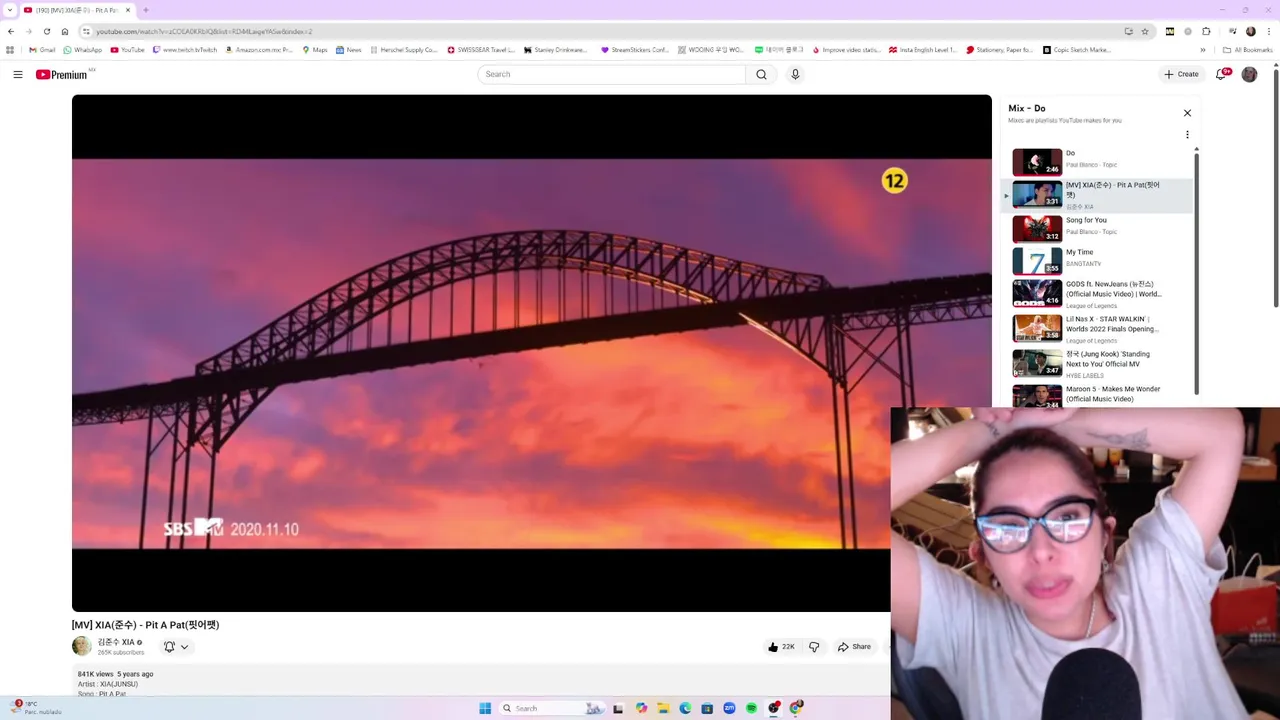This screenshot has height=720, width=1280.
Task: Open the Gmail bookmark
Action: (42, 49)
